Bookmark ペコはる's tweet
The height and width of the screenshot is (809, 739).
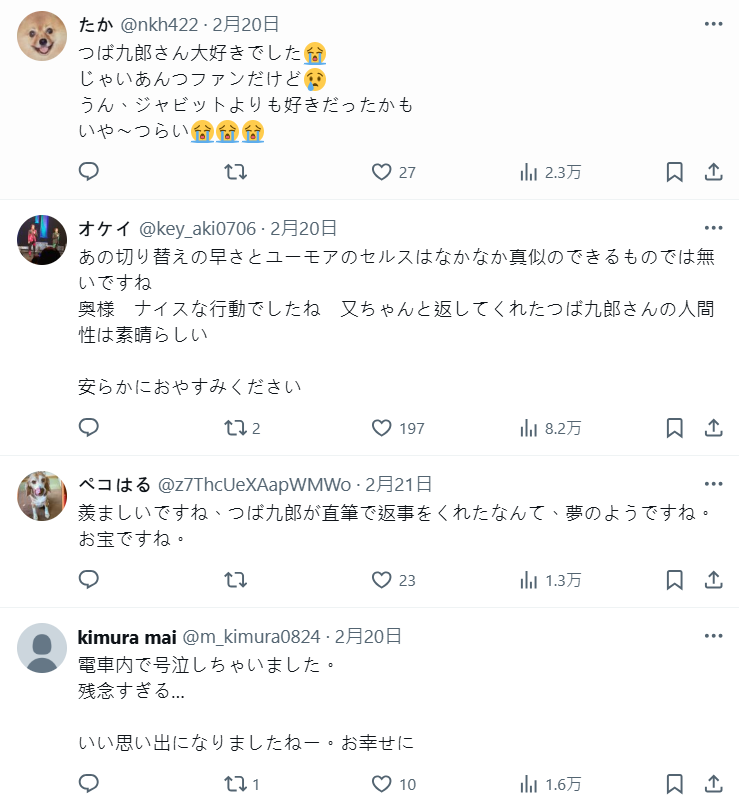pos(675,580)
